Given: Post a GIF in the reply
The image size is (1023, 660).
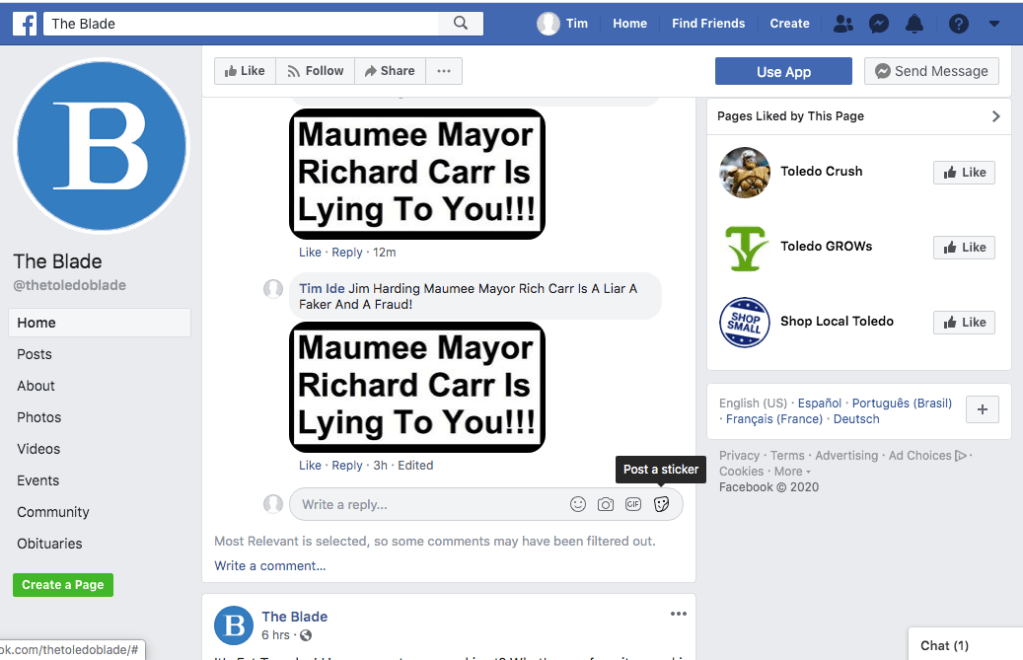Looking at the screenshot, I should pos(633,504).
